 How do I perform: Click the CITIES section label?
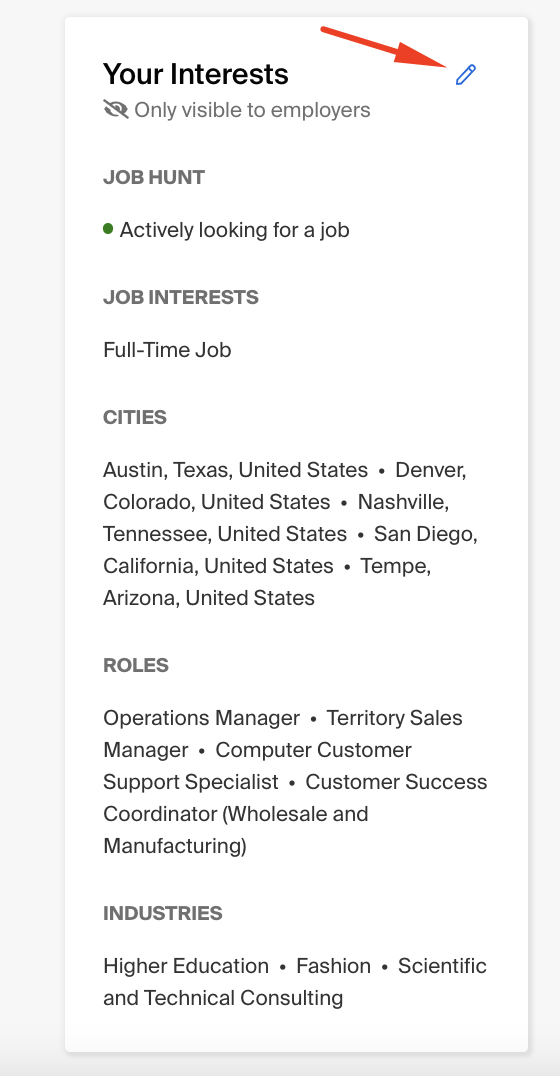(x=135, y=417)
